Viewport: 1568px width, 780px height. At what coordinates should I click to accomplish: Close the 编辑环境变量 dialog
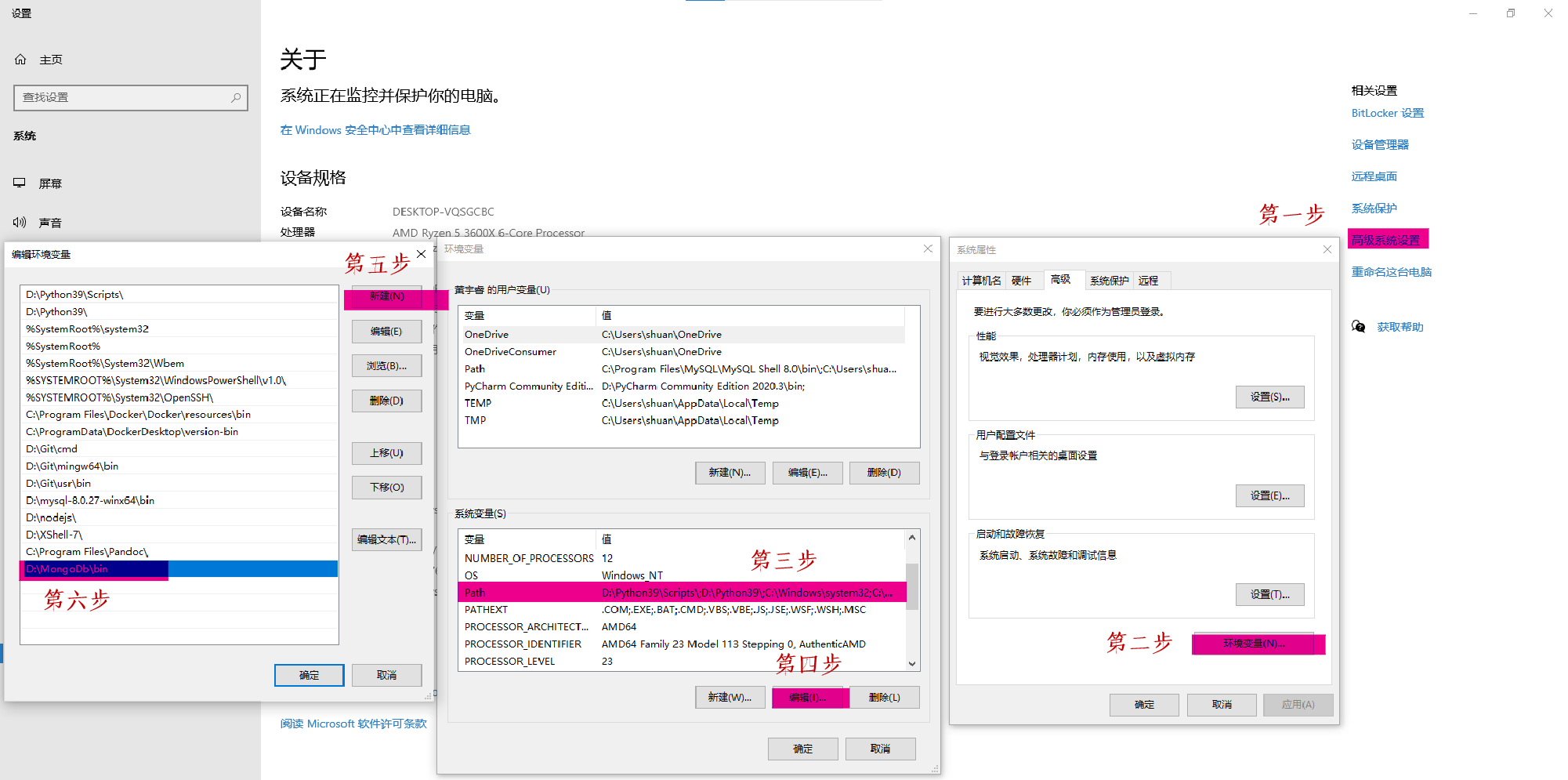422,254
